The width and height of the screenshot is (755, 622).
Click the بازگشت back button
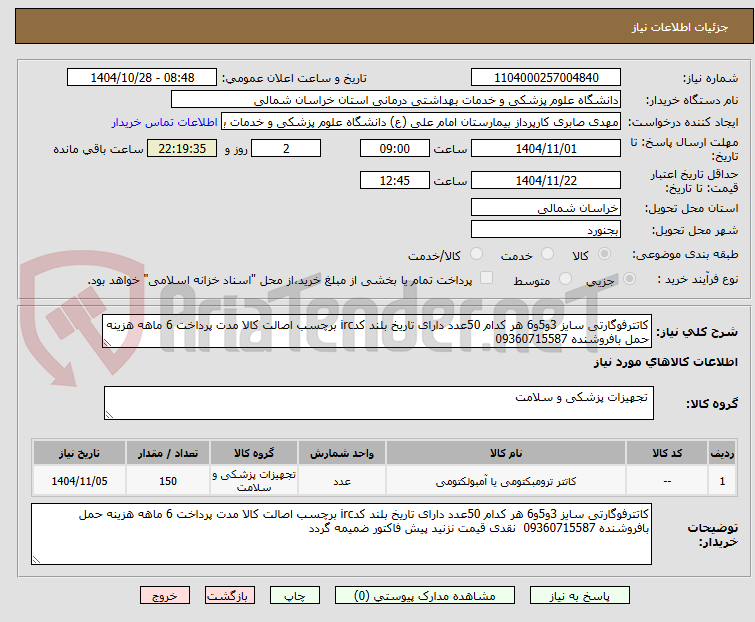coord(230,596)
